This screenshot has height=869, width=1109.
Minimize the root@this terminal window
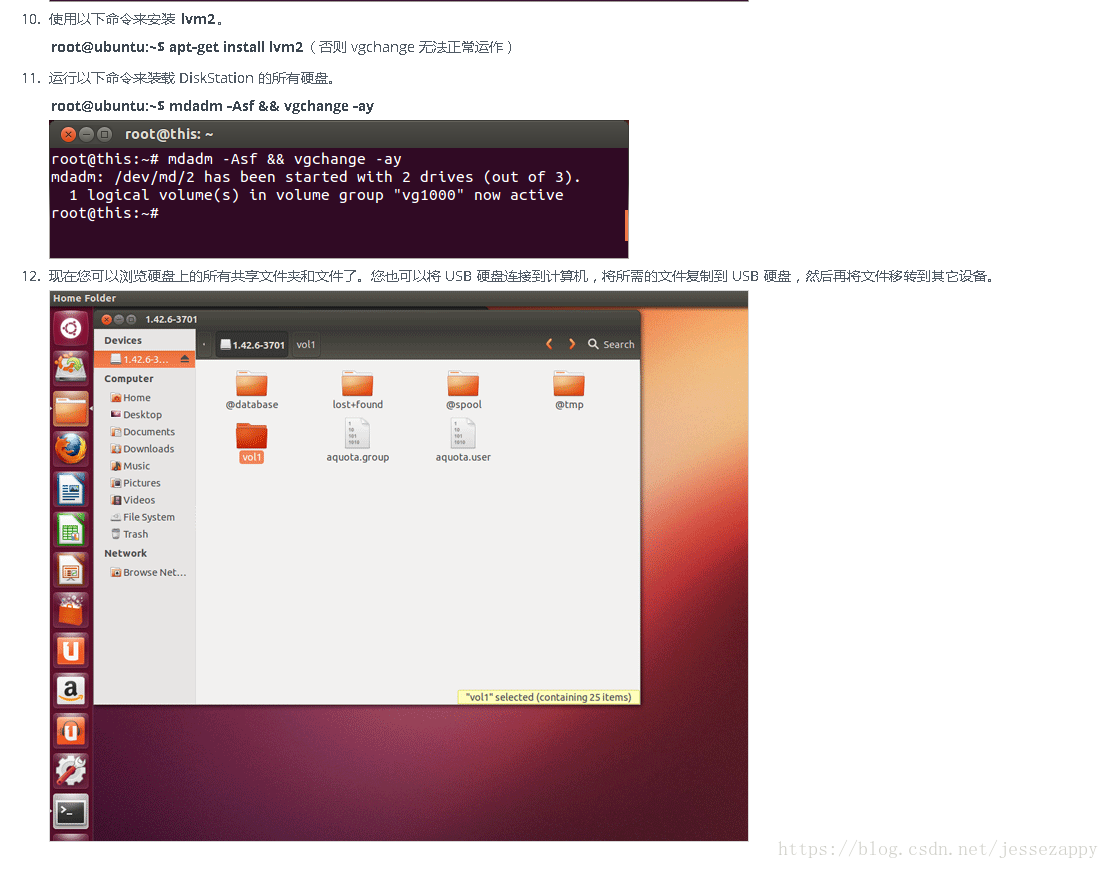click(86, 134)
